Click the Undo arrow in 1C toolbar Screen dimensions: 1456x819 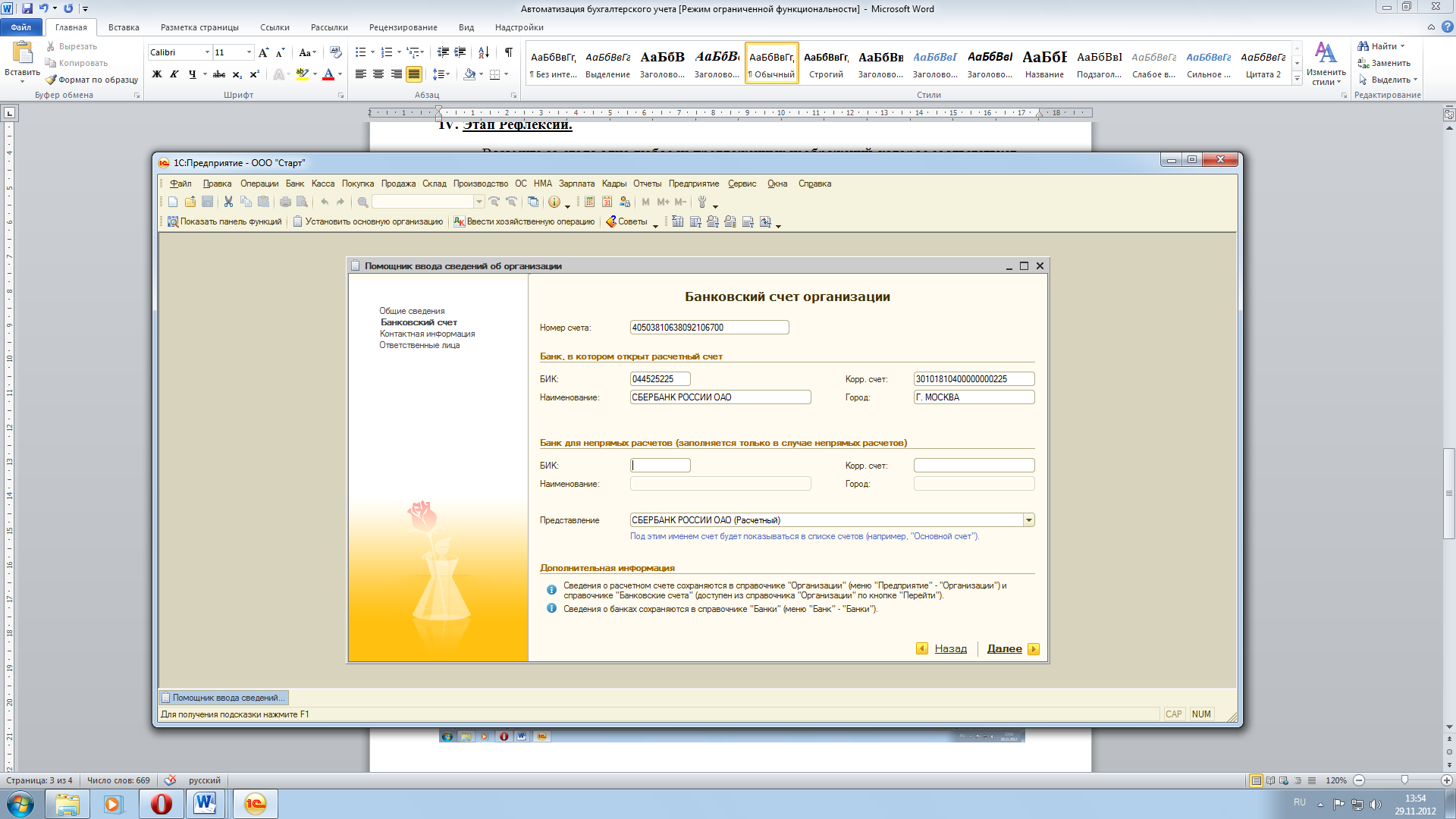[325, 202]
